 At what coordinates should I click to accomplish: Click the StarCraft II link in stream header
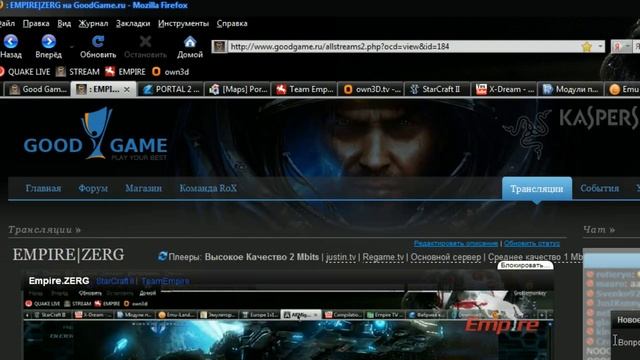tap(115, 281)
